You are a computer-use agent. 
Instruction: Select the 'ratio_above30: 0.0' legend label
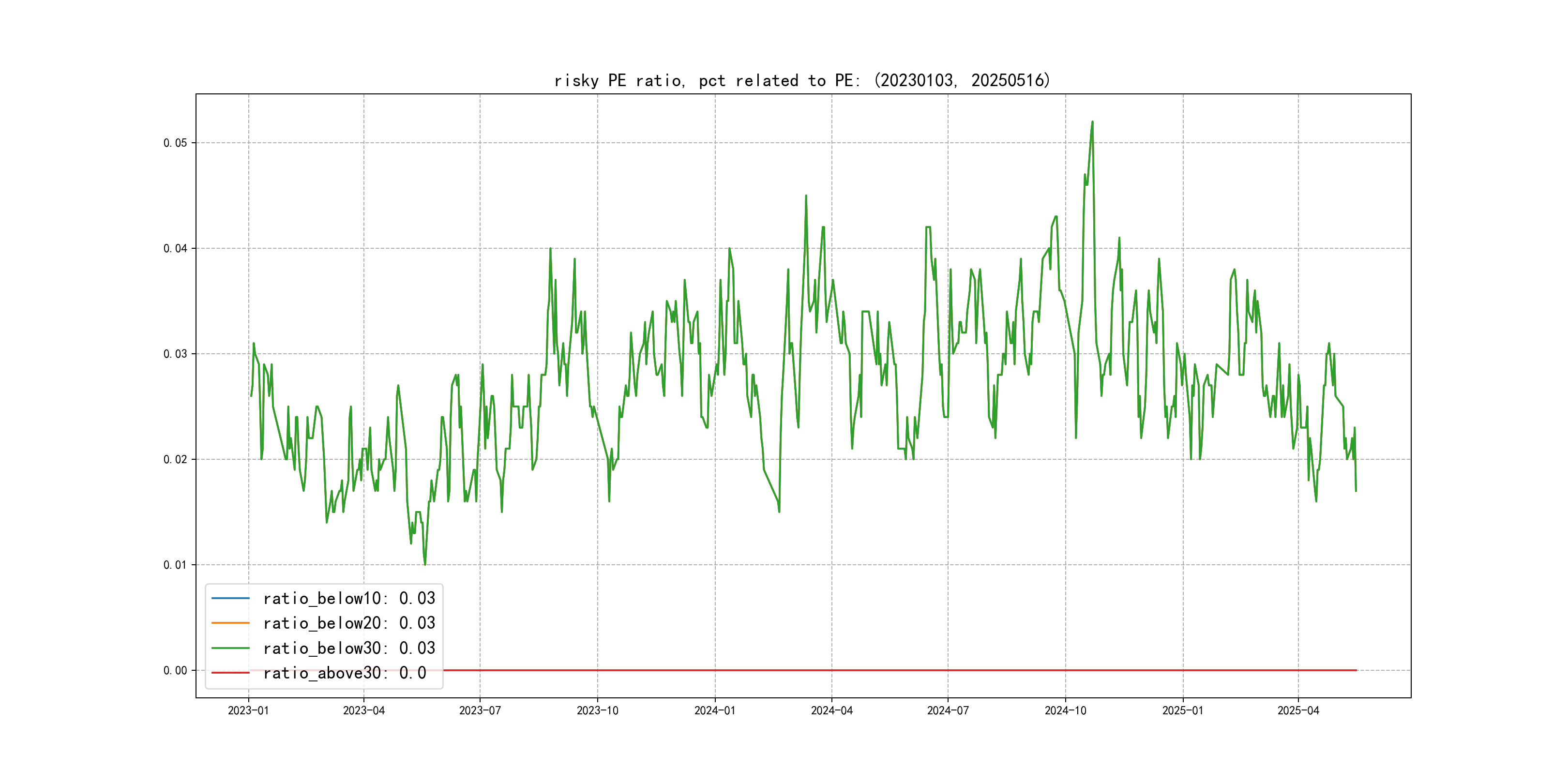344,673
